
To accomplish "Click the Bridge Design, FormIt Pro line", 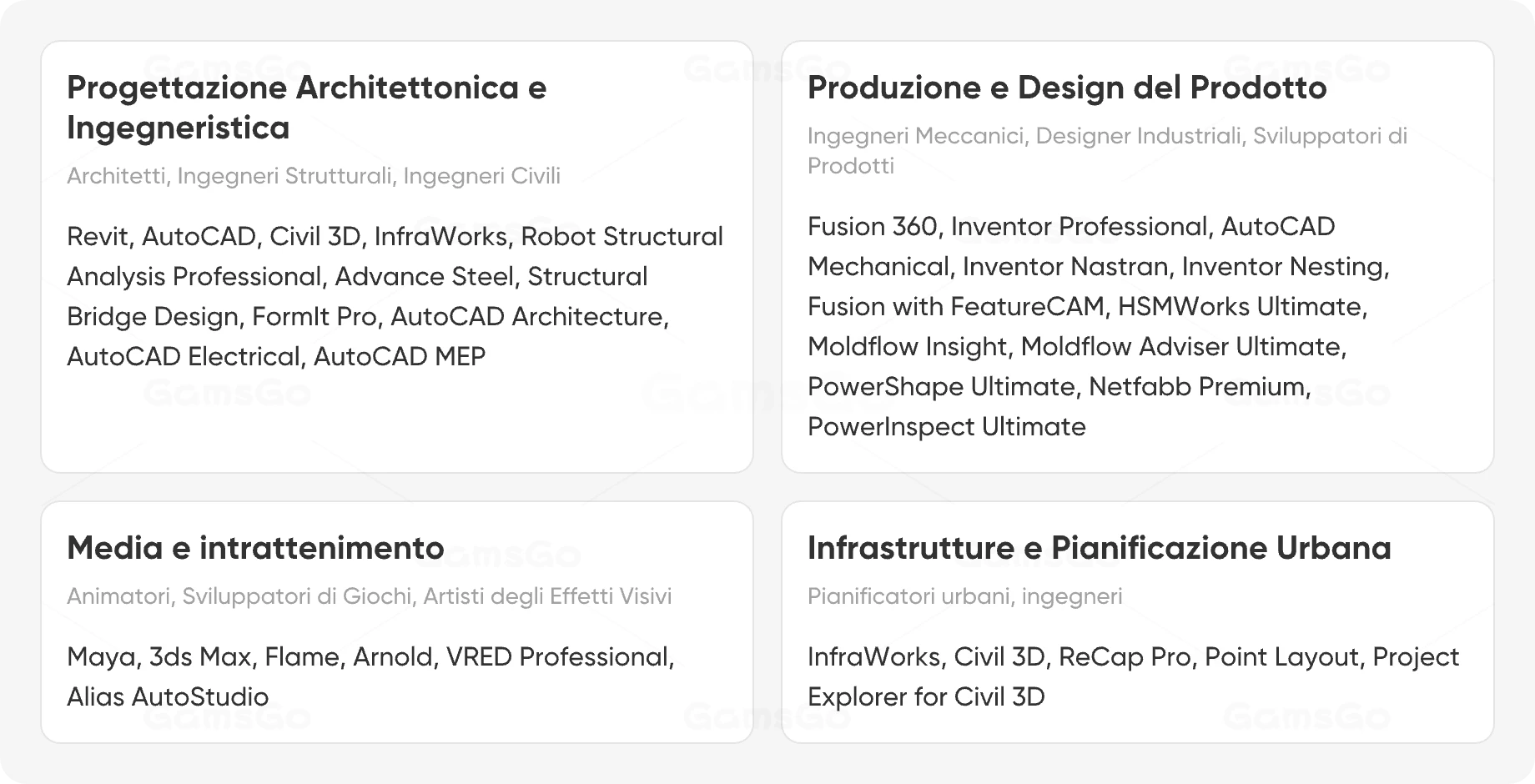I will coord(368,317).
